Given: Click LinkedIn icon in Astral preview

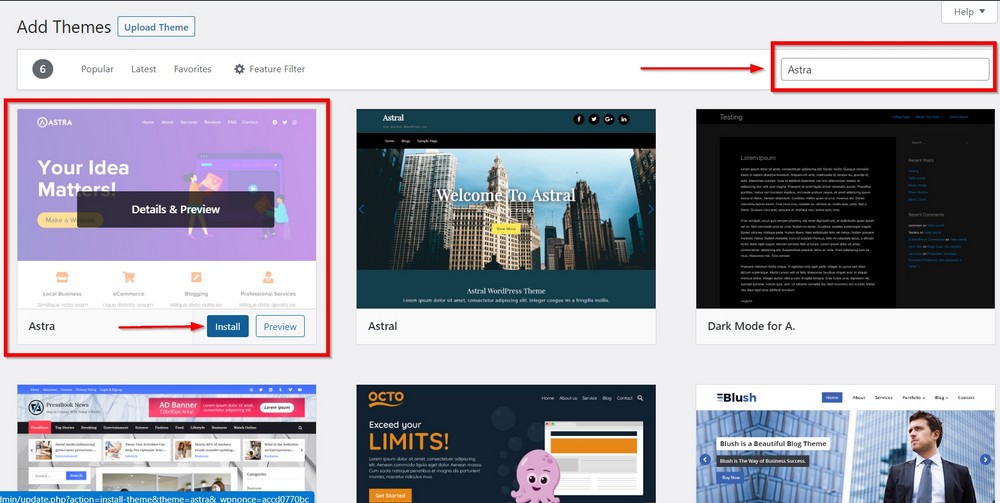Looking at the screenshot, I should click(x=623, y=119).
